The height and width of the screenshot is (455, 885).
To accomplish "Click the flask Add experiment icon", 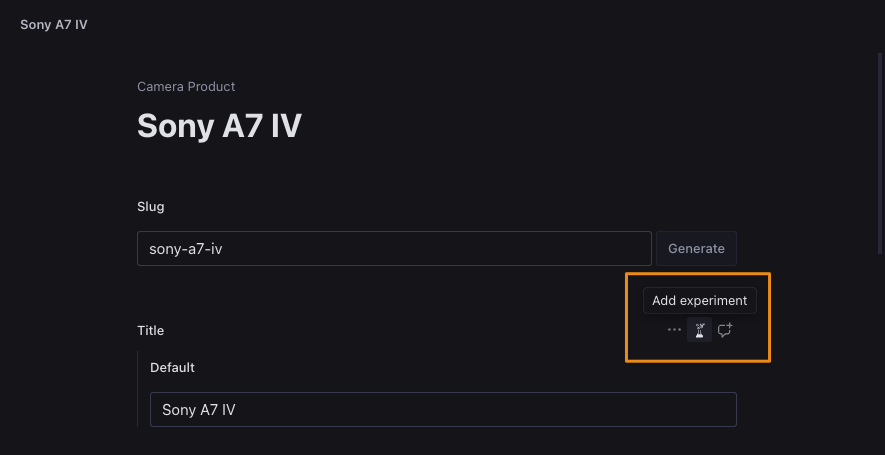I will (x=700, y=330).
